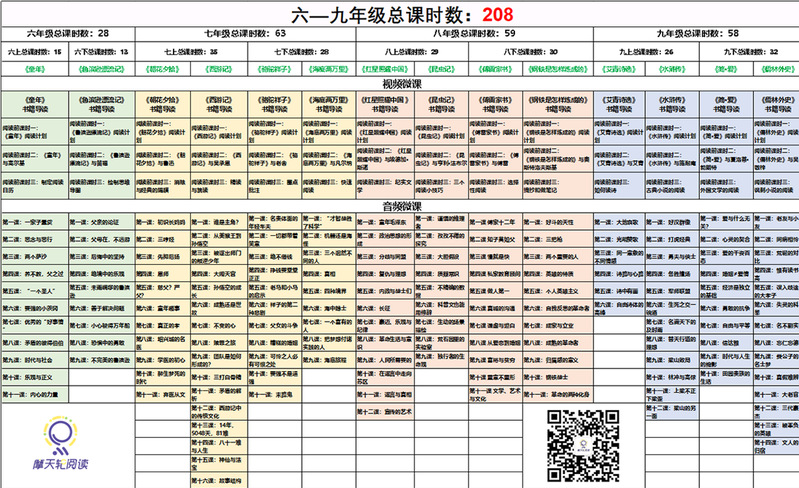
Task: Select the 视频微课 section heading row
Action: [400, 84]
